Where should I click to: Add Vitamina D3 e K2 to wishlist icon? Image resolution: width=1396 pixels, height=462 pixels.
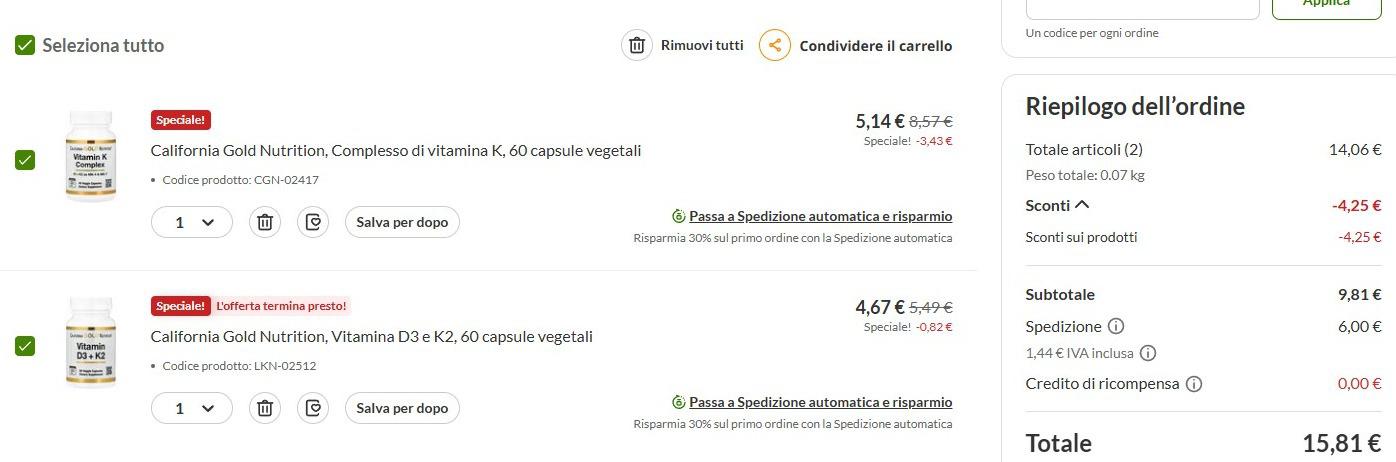(314, 408)
